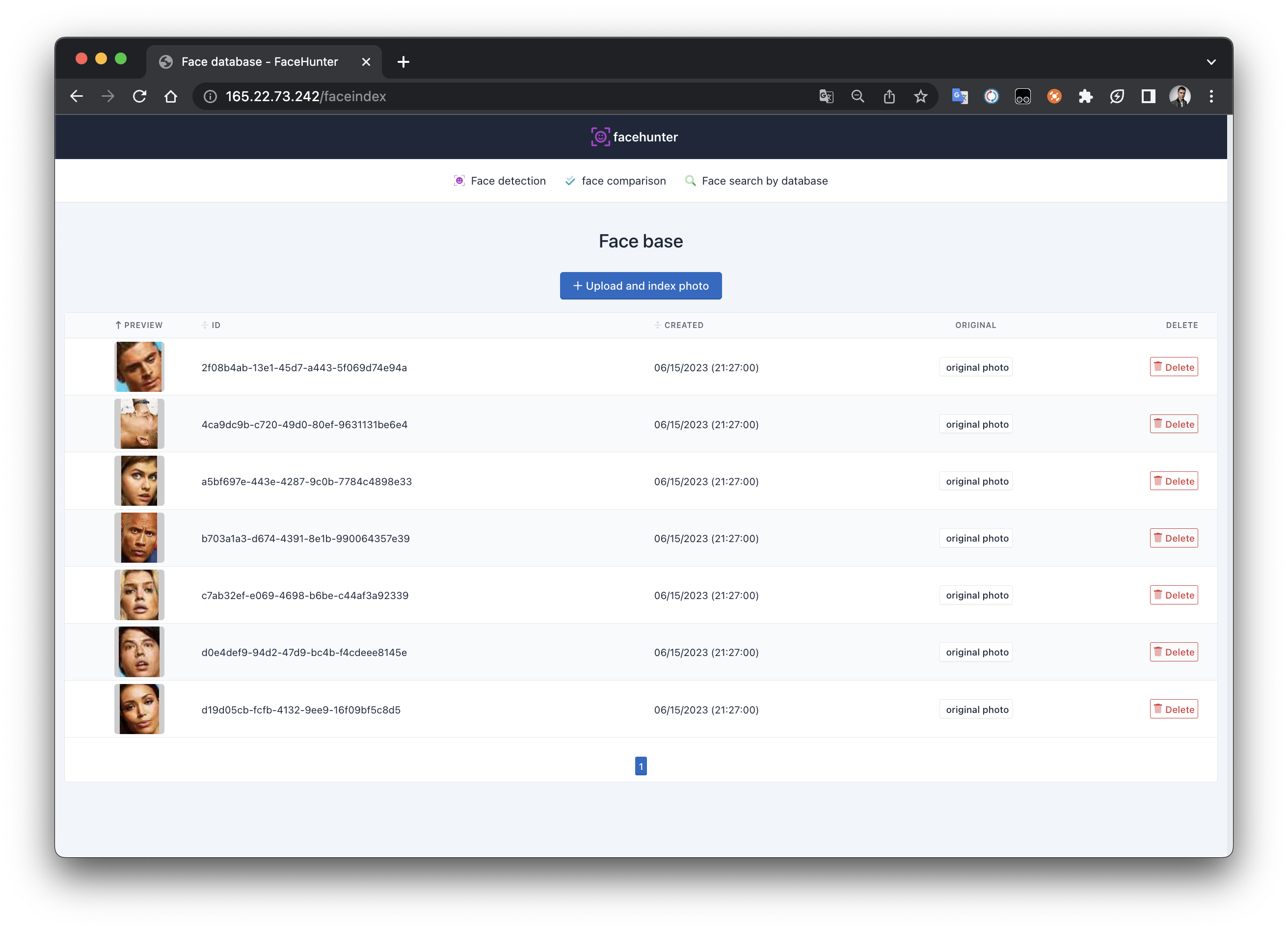The image size is (1288, 930).
Task: Sort table by ID column
Action: [211, 325]
